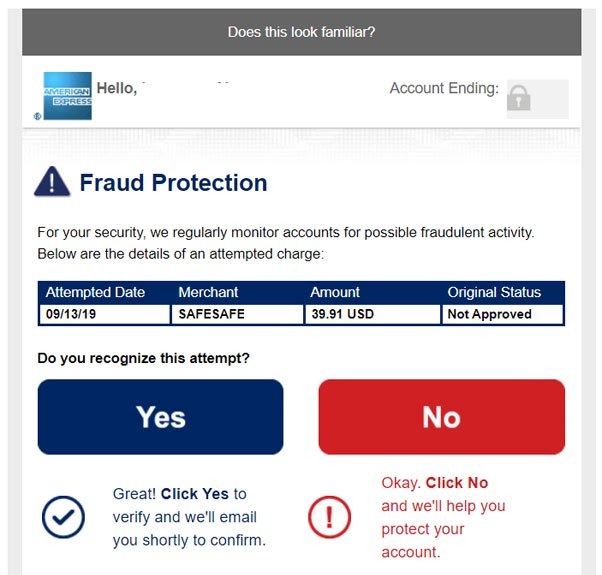Click the 09/13/19 date cell
The height and width of the screenshot is (575, 602).
(104, 314)
